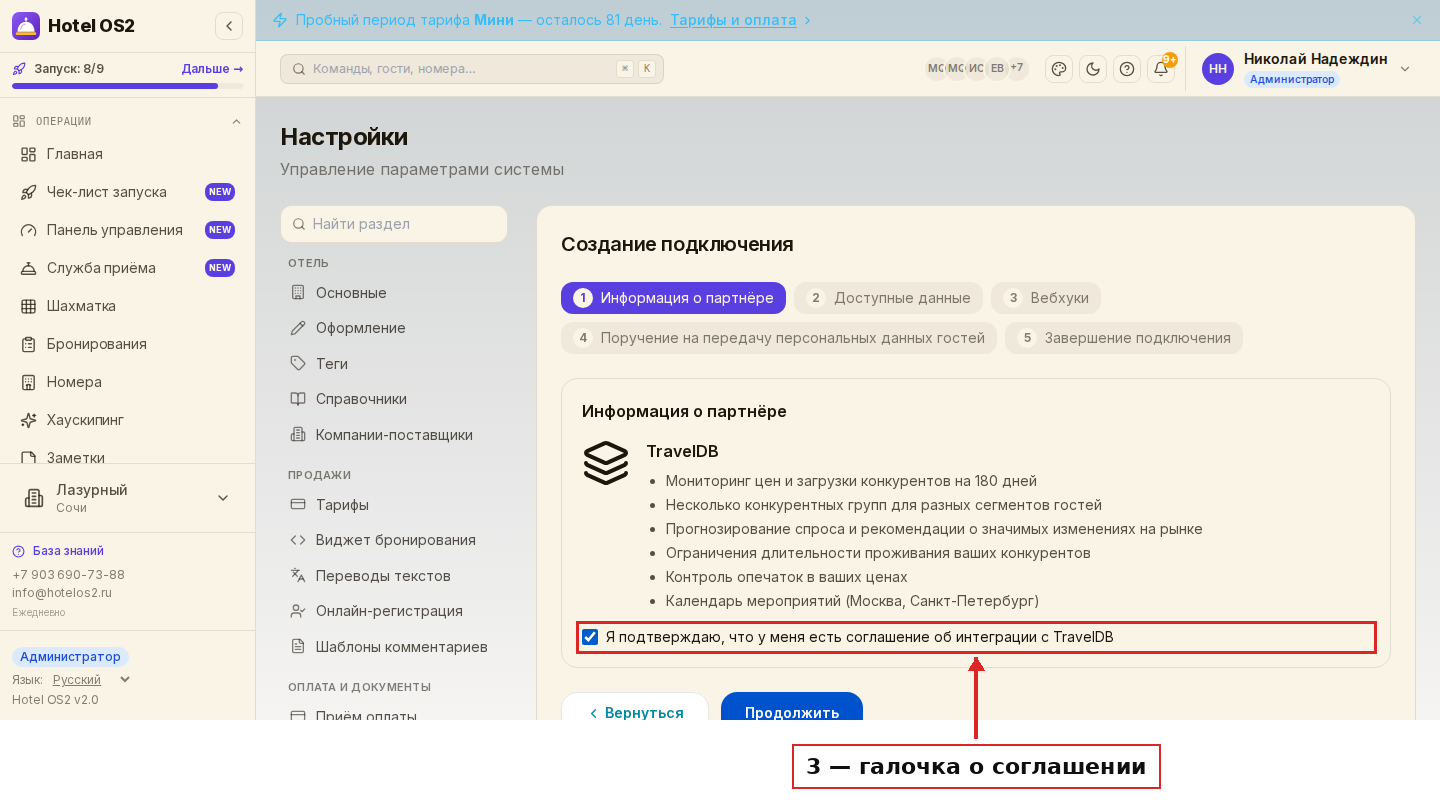This screenshot has width=1440, height=812.
Task: Open Чек-лист запуска in the sidebar
Action: 128,192
